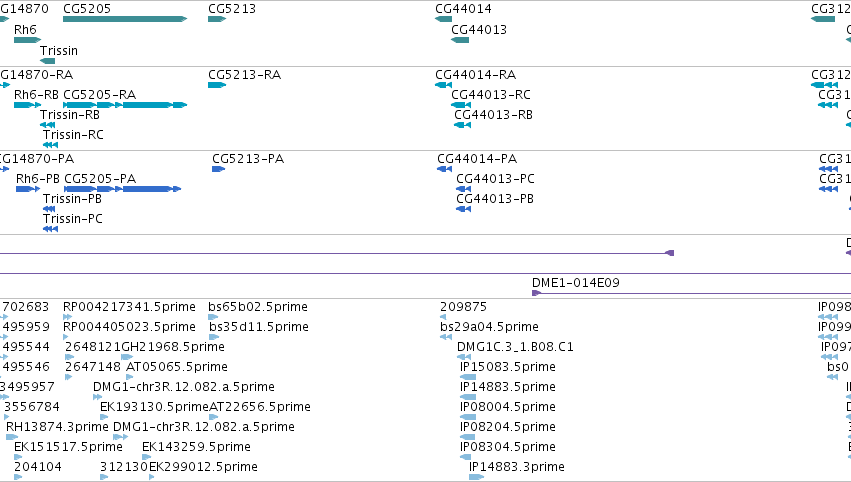Image resolution: width=851 pixels, height=482 pixels.
Task: Select the Rh6-PB protein label
Action: coord(37,179)
